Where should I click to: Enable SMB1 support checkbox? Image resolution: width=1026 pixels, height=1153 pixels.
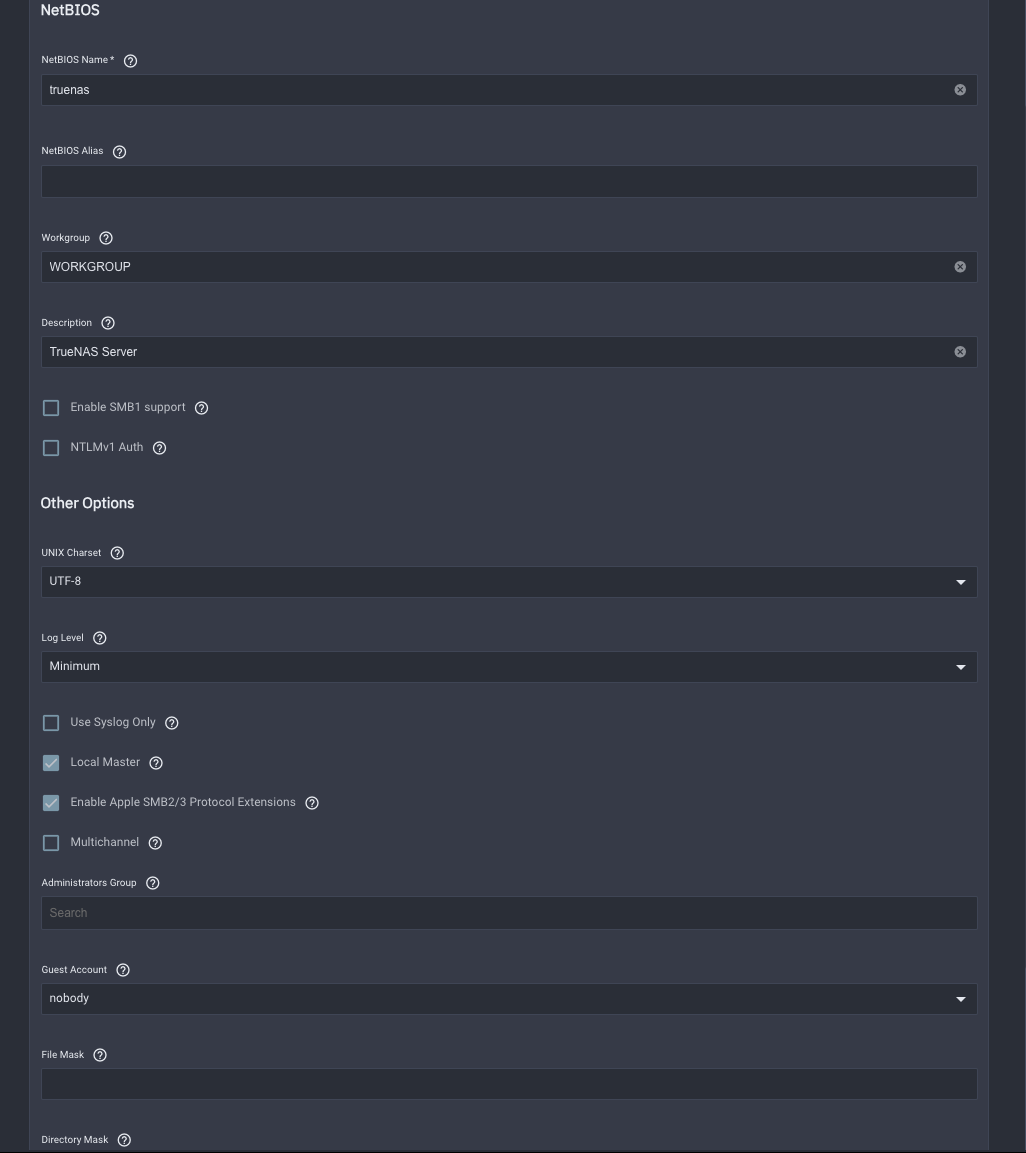tap(51, 408)
